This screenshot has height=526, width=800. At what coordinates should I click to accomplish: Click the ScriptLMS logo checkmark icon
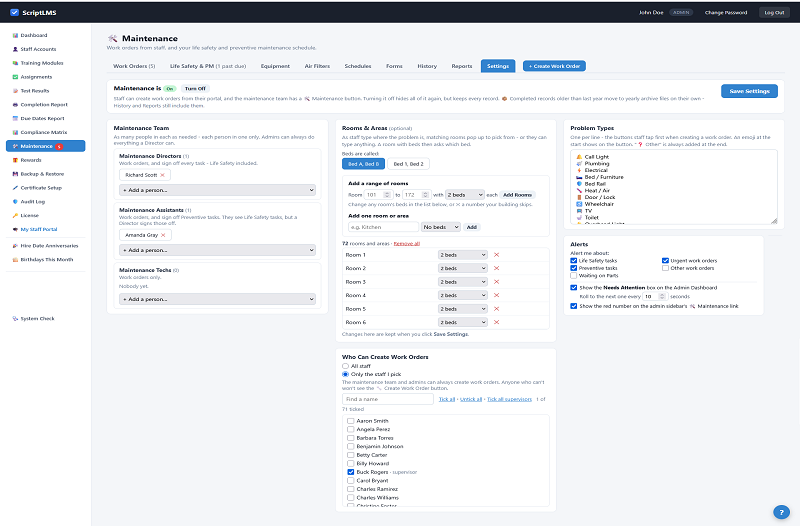(14, 12)
